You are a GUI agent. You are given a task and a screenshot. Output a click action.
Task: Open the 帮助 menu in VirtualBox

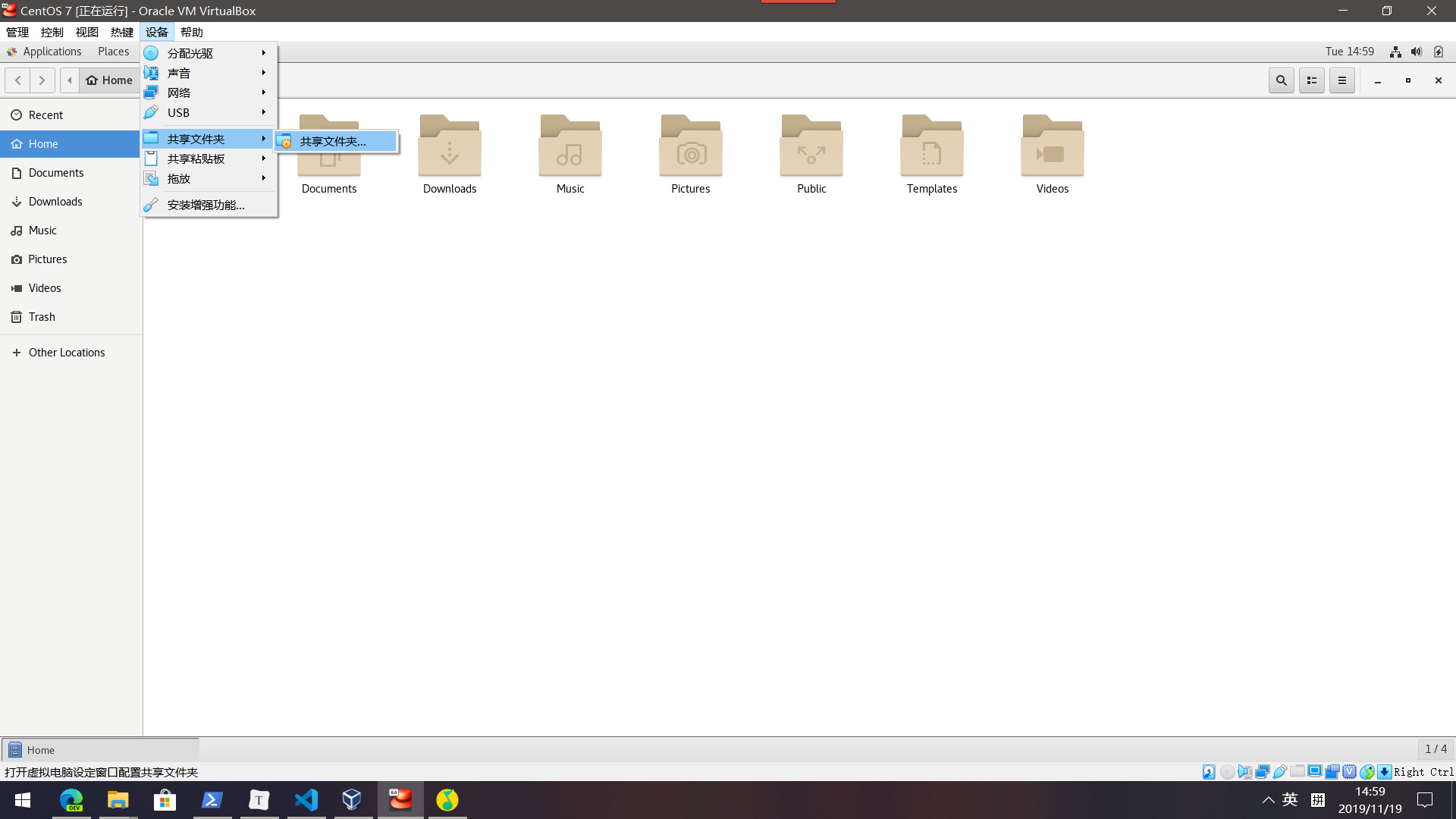point(191,32)
